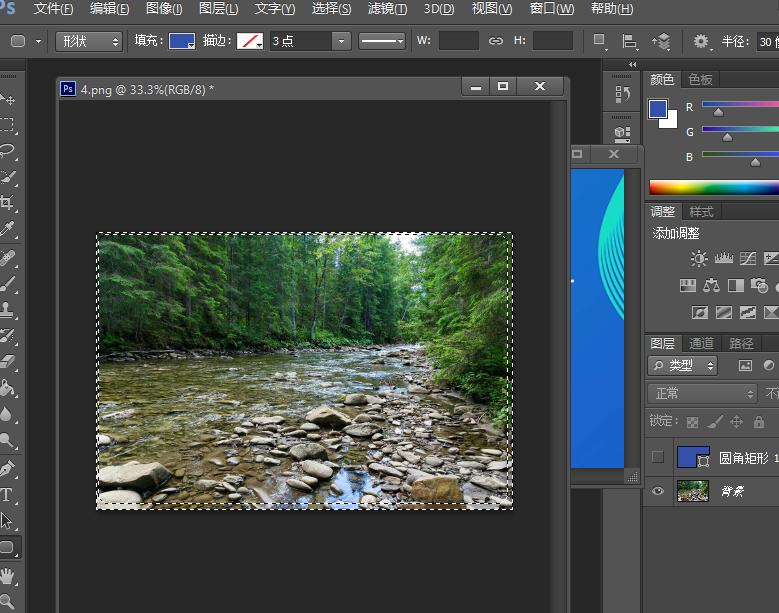This screenshot has height=613, width=779.
Task: Switch to the 色板 tab
Action: (x=701, y=80)
